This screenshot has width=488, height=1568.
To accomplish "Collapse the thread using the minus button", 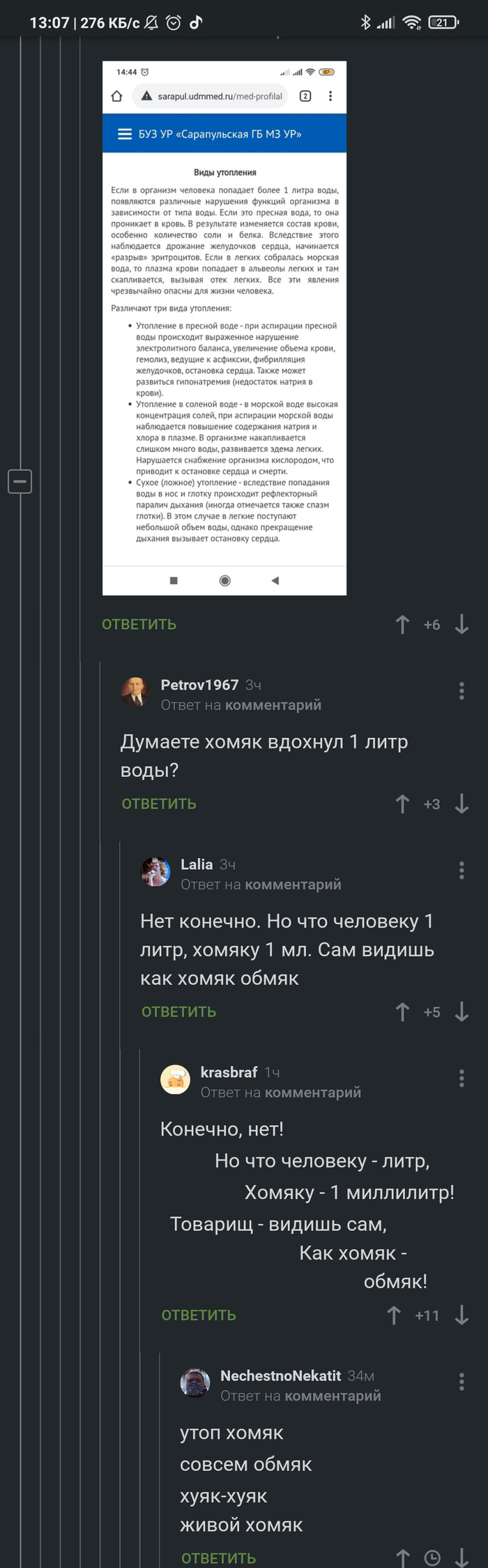I will pyautogui.click(x=20, y=481).
